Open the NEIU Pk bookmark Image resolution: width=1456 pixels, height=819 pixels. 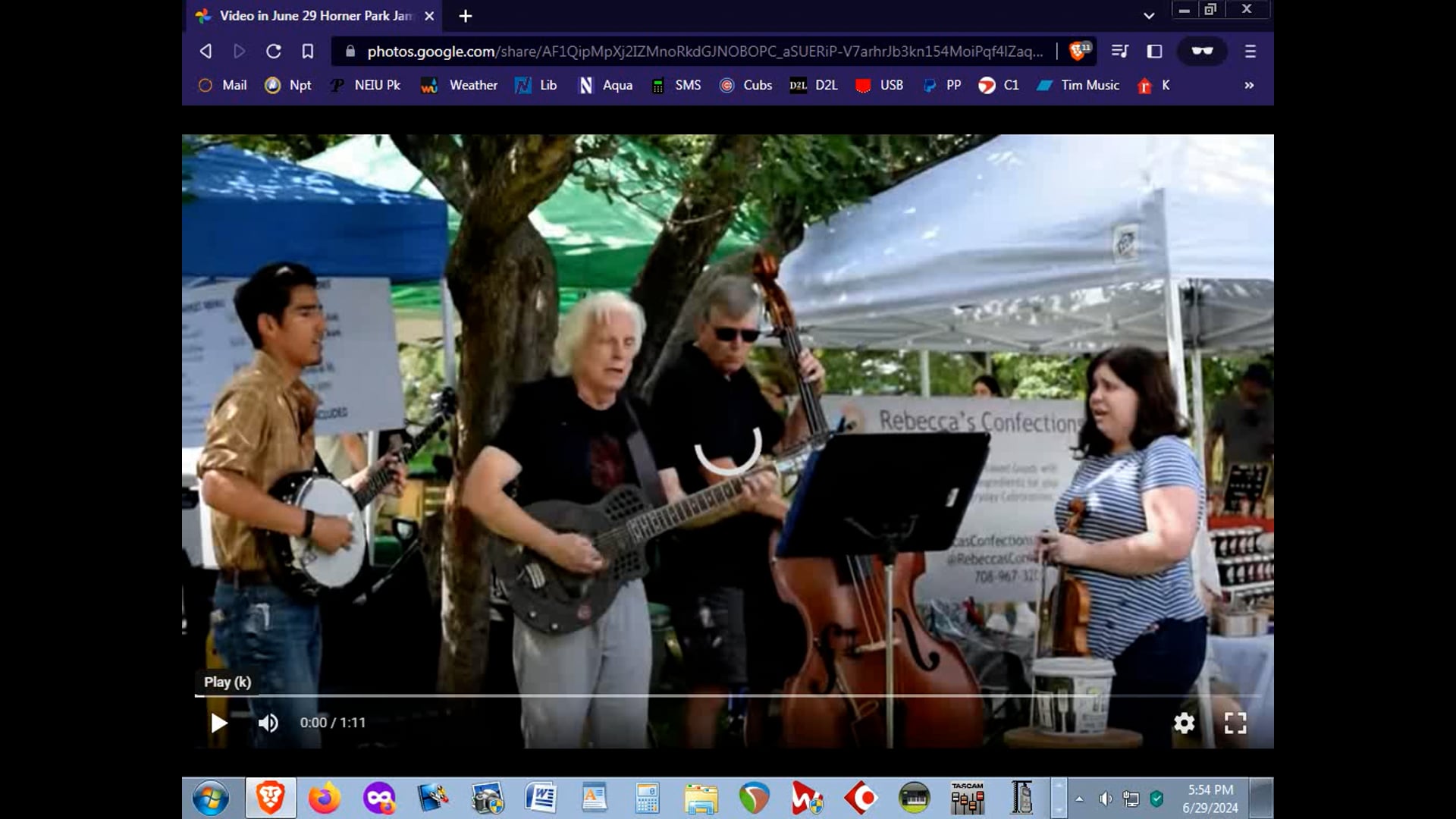365,85
